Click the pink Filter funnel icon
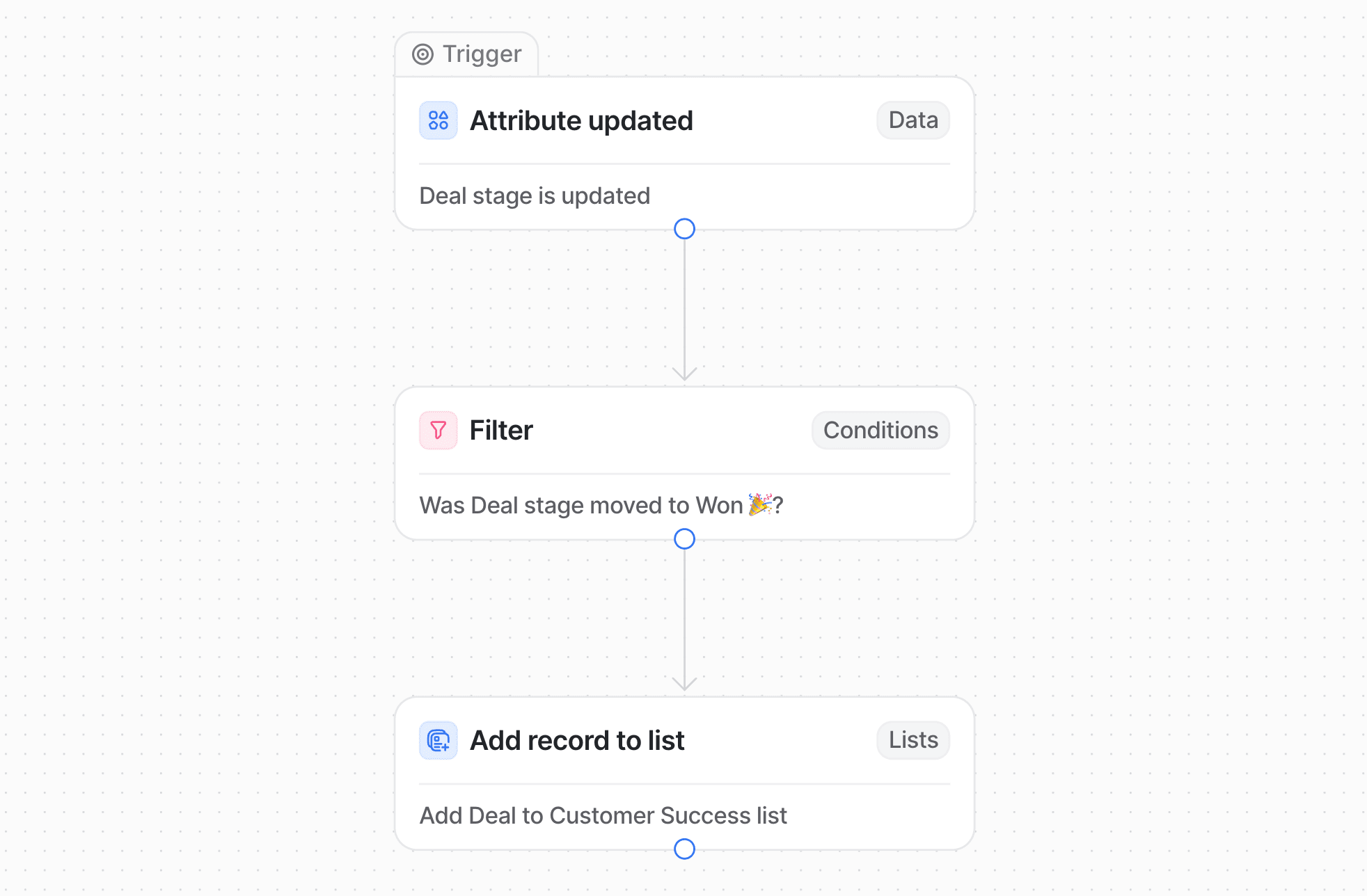This screenshot has height=896, width=1367. (438, 431)
